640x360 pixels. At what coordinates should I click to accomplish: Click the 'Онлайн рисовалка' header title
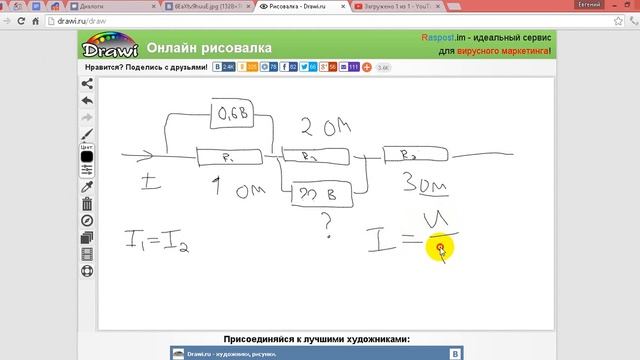[209, 48]
